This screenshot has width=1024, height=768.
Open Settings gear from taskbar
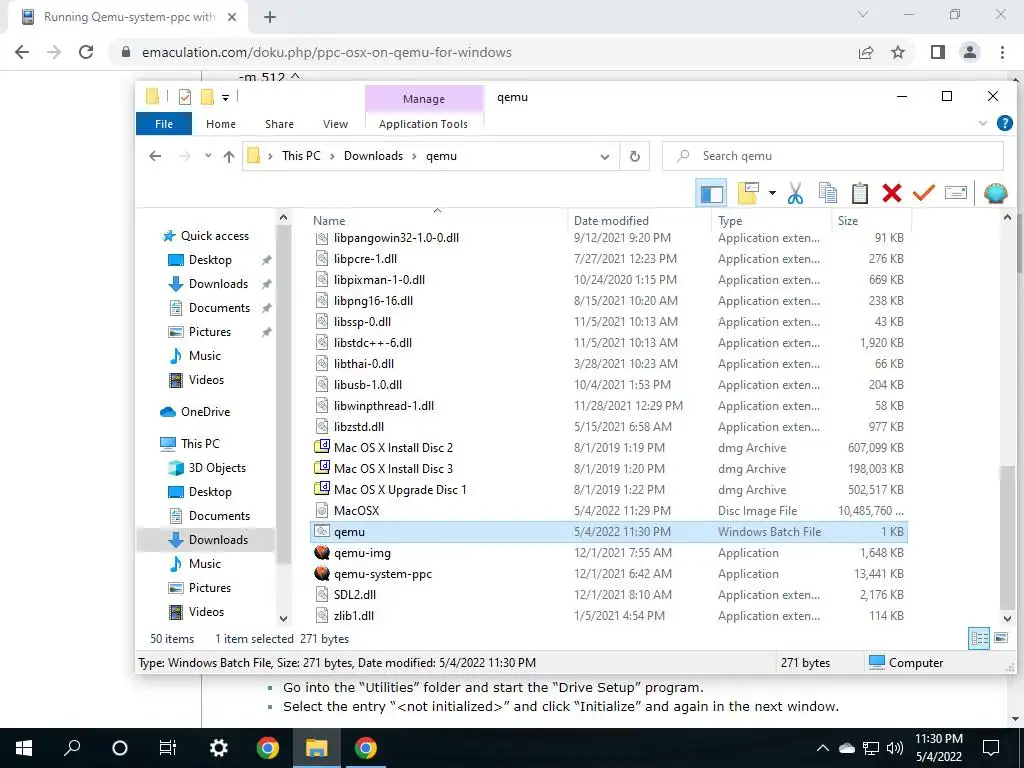(218, 748)
